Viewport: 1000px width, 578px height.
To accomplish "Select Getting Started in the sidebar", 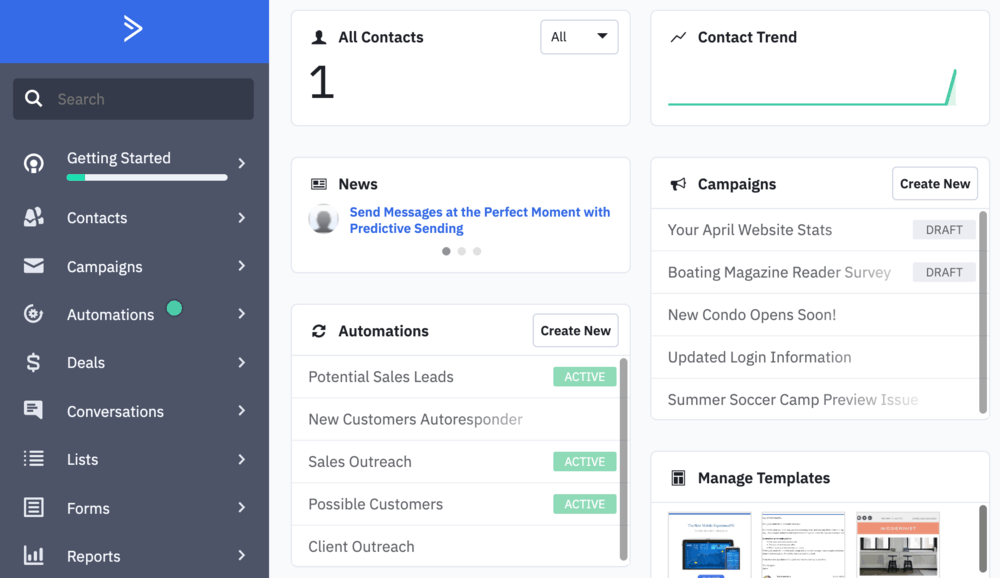I will click(x=118, y=157).
